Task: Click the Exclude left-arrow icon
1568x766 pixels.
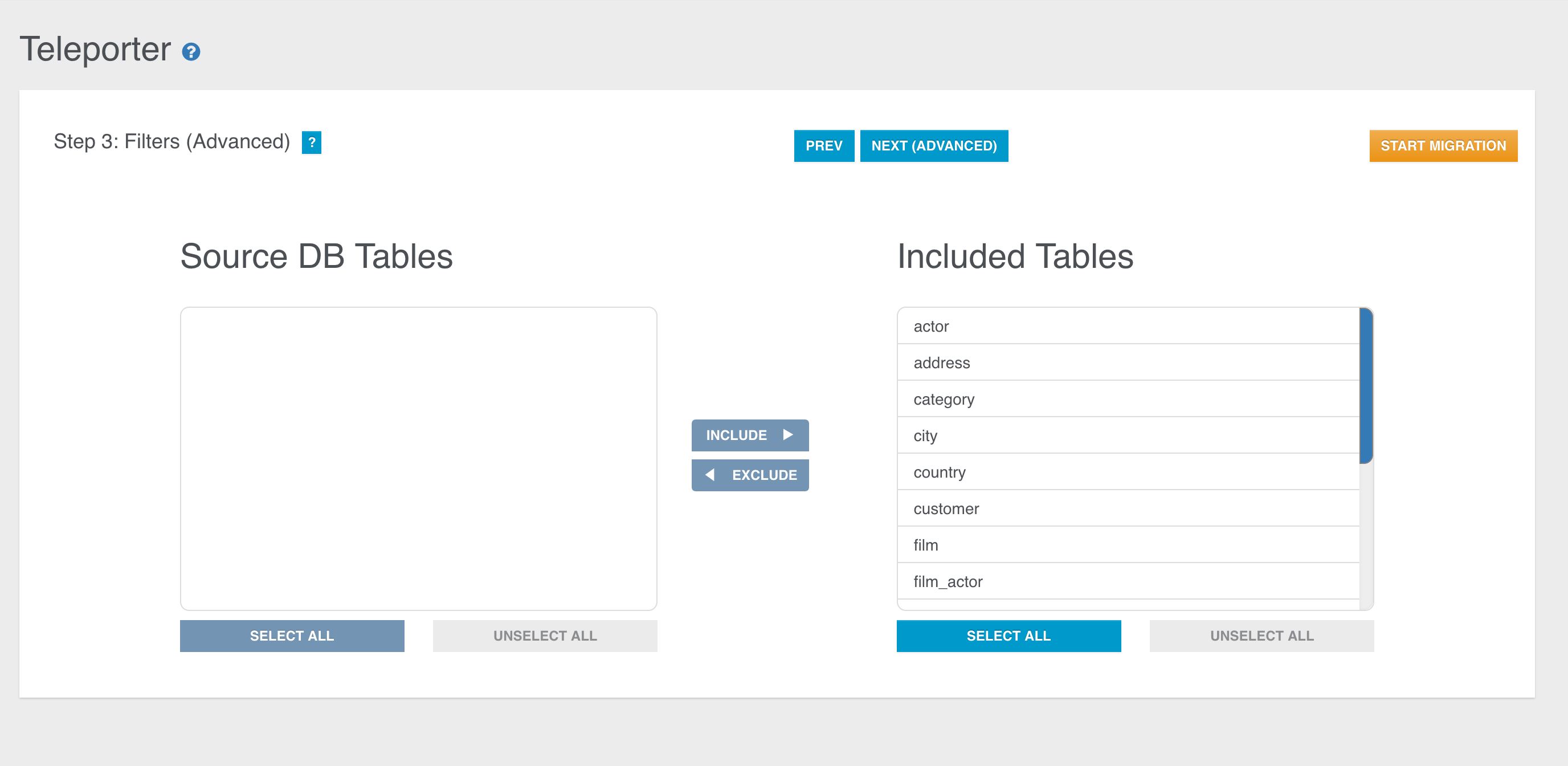Action: pyautogui.click(x=710, y=475)
